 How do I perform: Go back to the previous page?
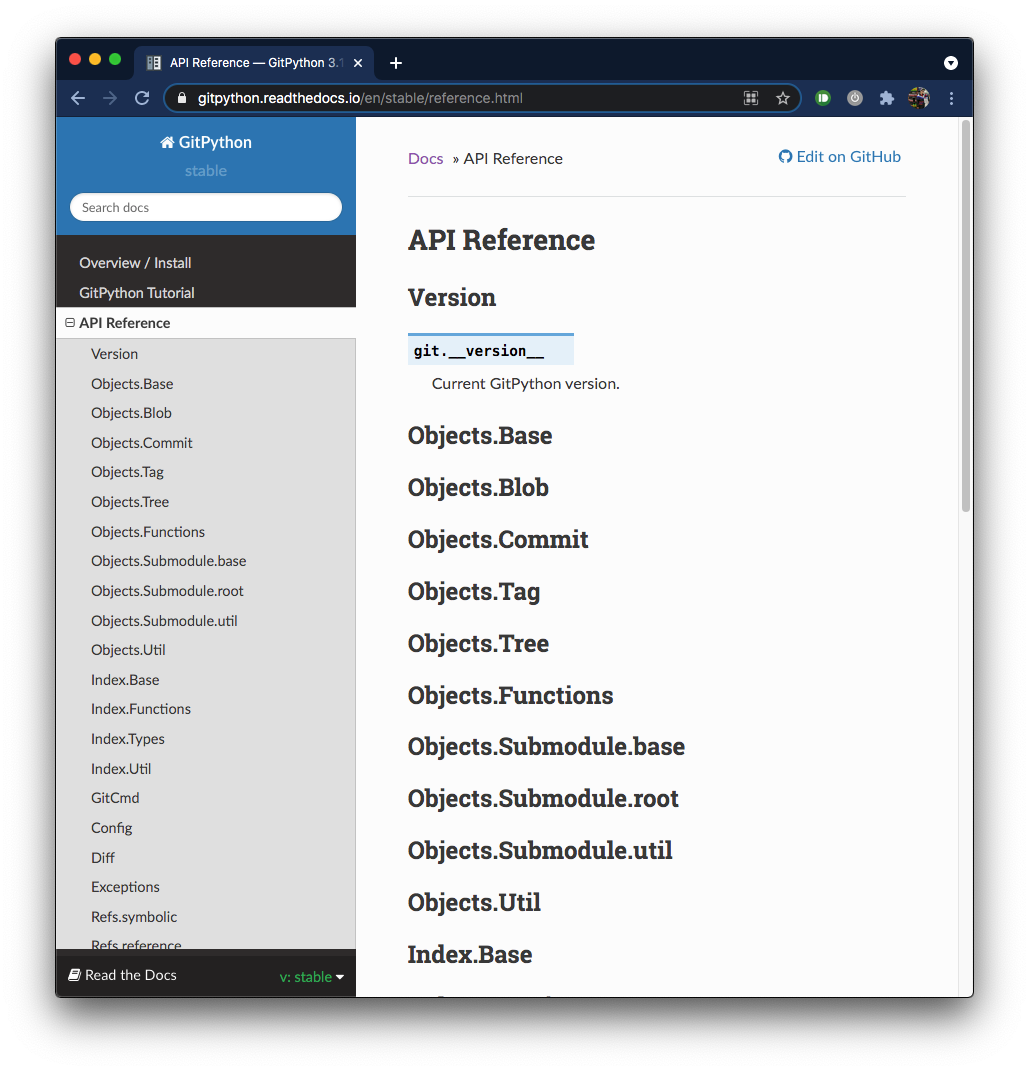coord(78,98)
